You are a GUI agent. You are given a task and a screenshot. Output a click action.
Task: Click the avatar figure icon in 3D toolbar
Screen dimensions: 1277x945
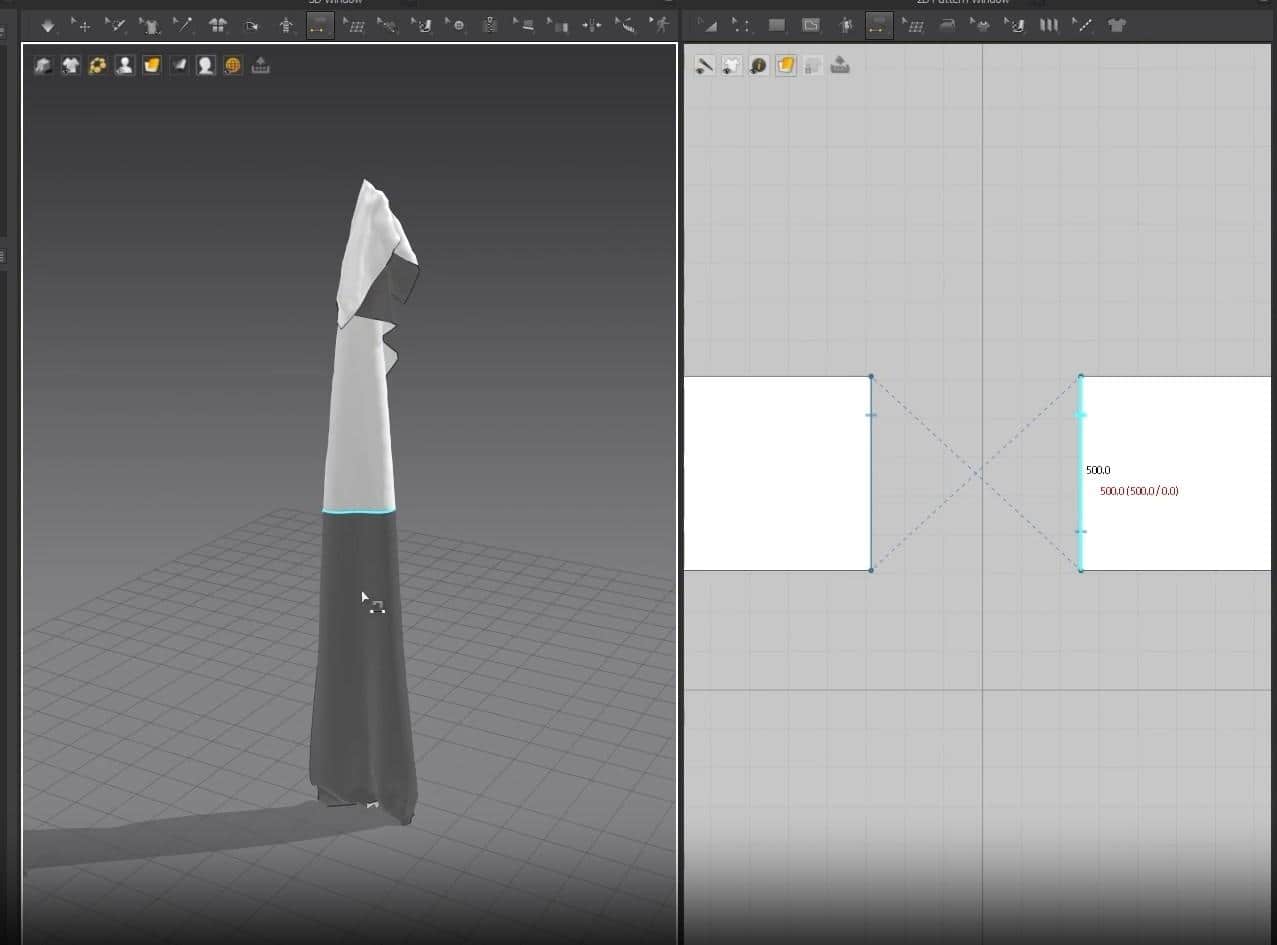point(286,25)
